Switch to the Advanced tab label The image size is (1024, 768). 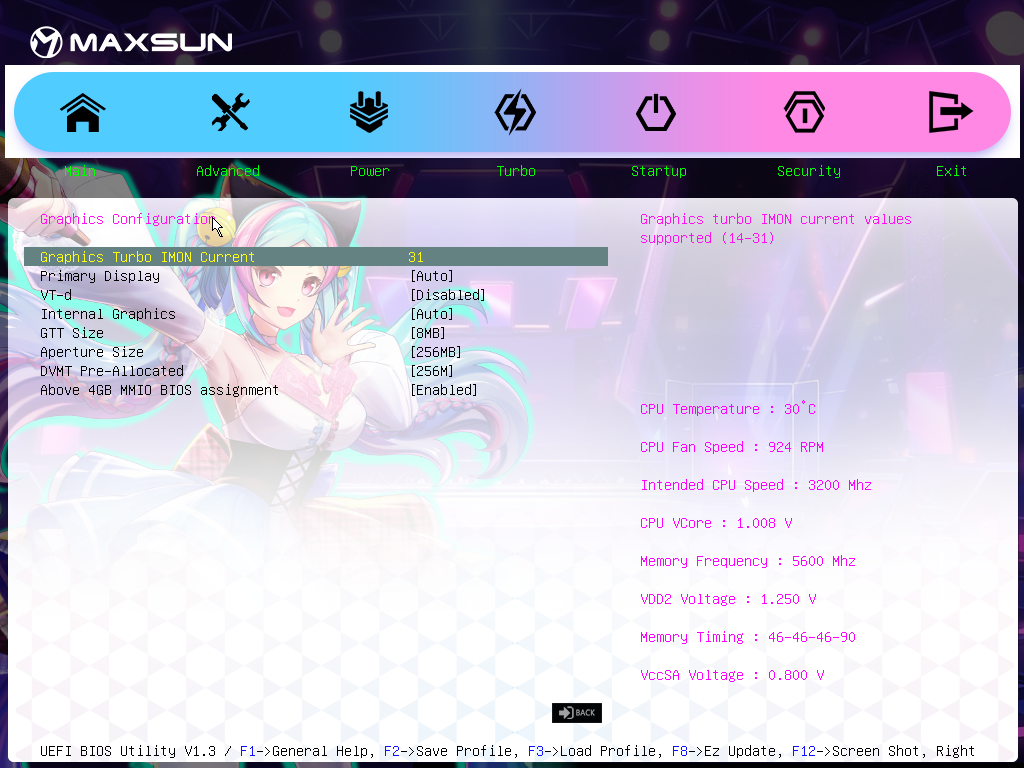228,171
